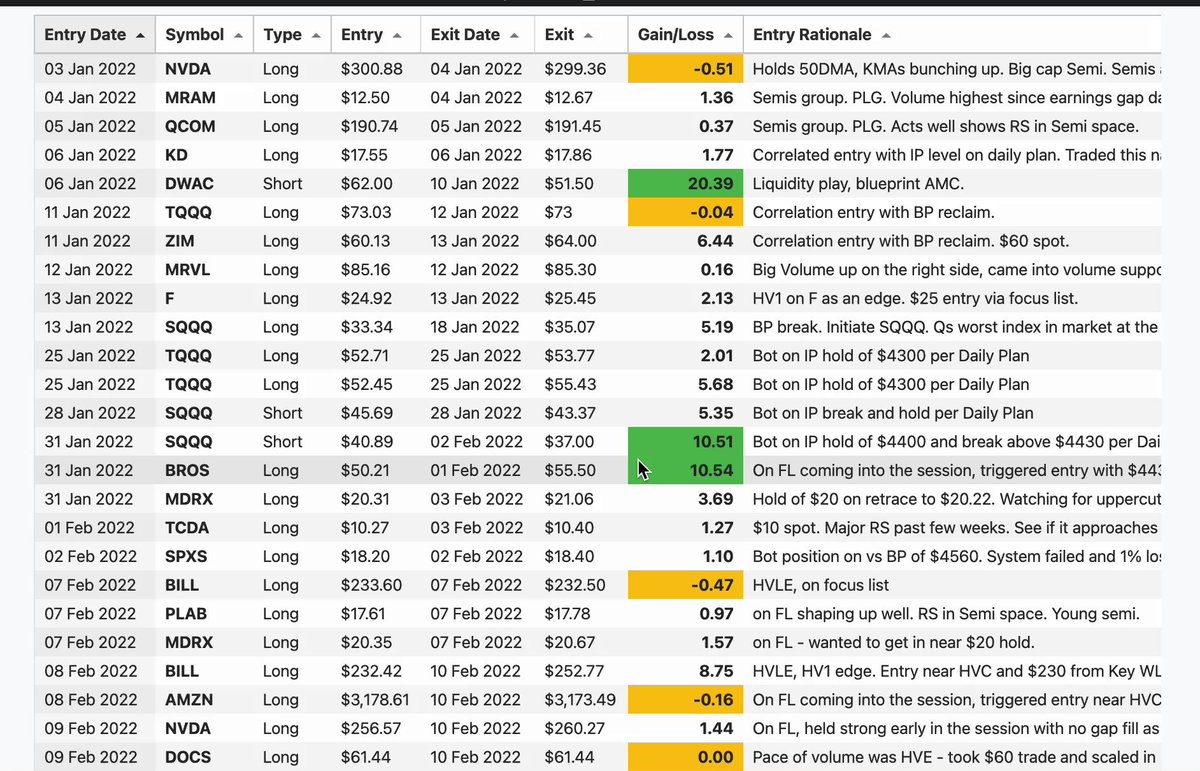Viewport: 1200px width, 771px height.
Task: Click the Entry Date header label
Action: (86, 35)
